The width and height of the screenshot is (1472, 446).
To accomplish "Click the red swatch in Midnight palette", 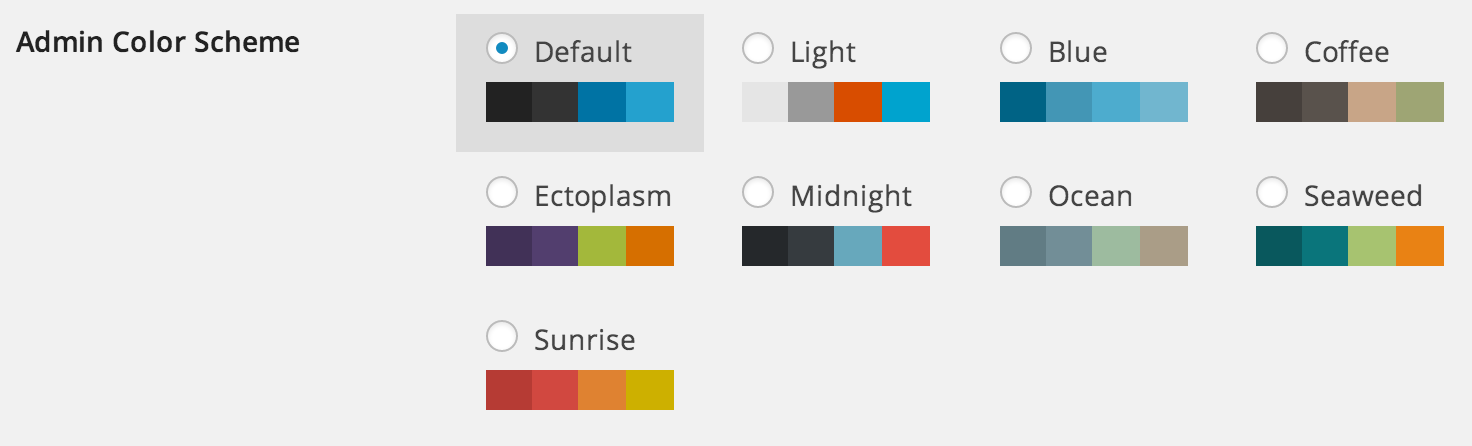I will [906, 246].
